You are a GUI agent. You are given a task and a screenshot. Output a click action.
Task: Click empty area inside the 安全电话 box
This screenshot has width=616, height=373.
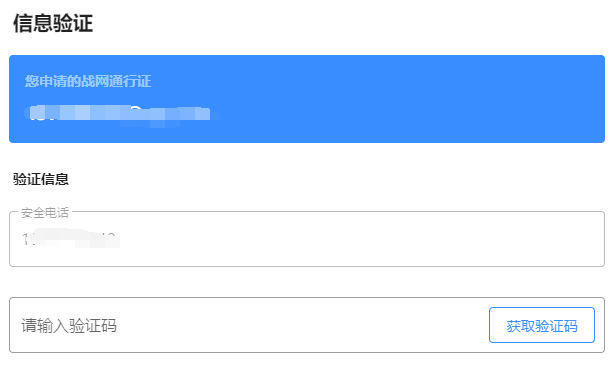[x=354, y=240]
